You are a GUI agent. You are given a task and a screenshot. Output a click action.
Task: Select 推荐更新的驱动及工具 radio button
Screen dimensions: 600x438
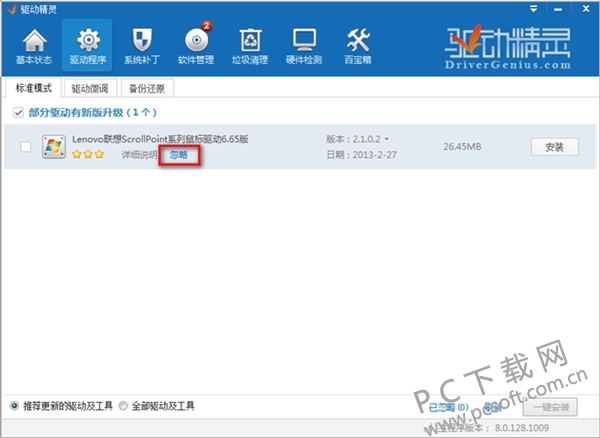point(14,406)
